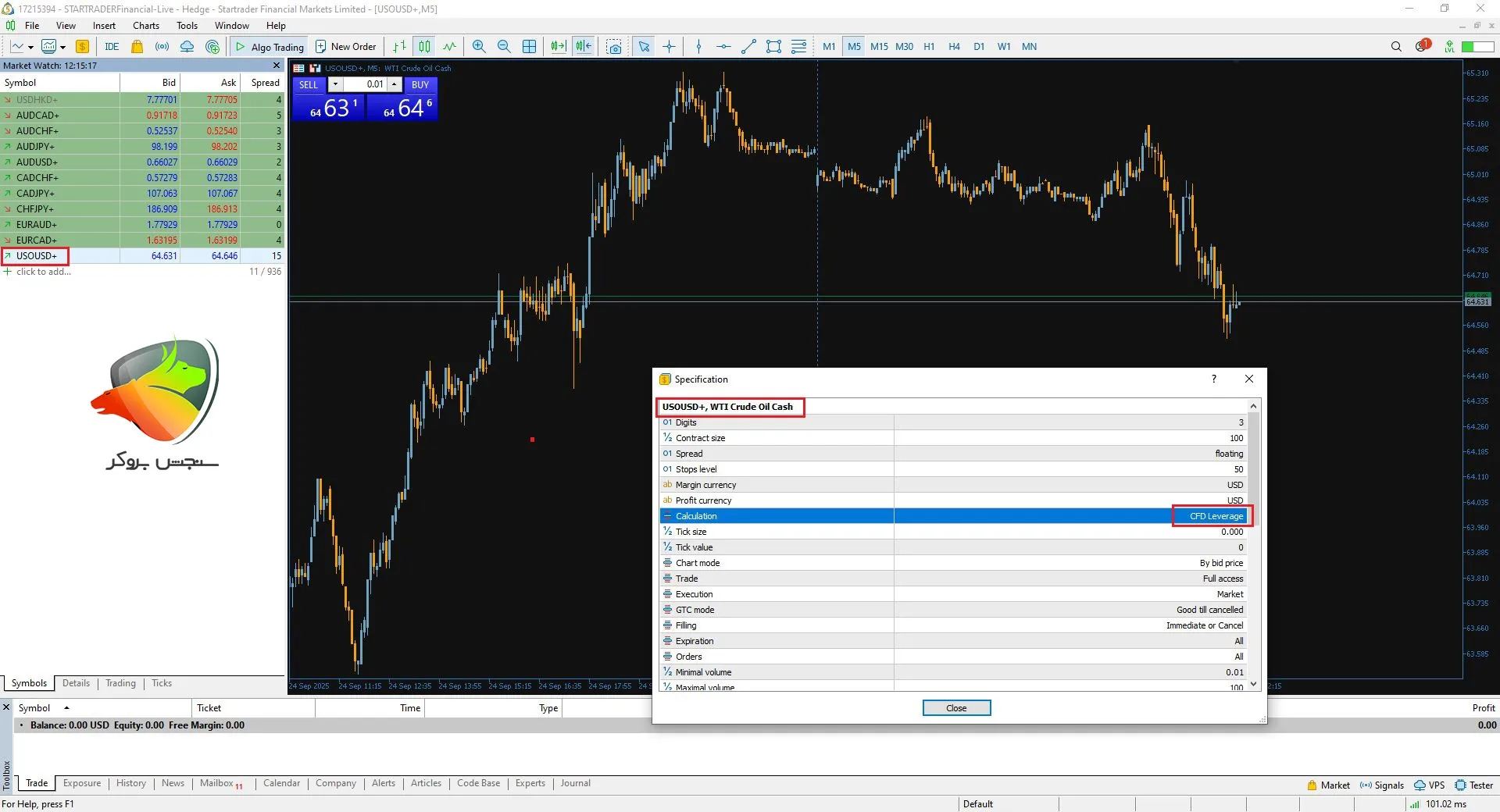
Task: Open the search magnifier in toolbar
Action: click(1396, 47)
